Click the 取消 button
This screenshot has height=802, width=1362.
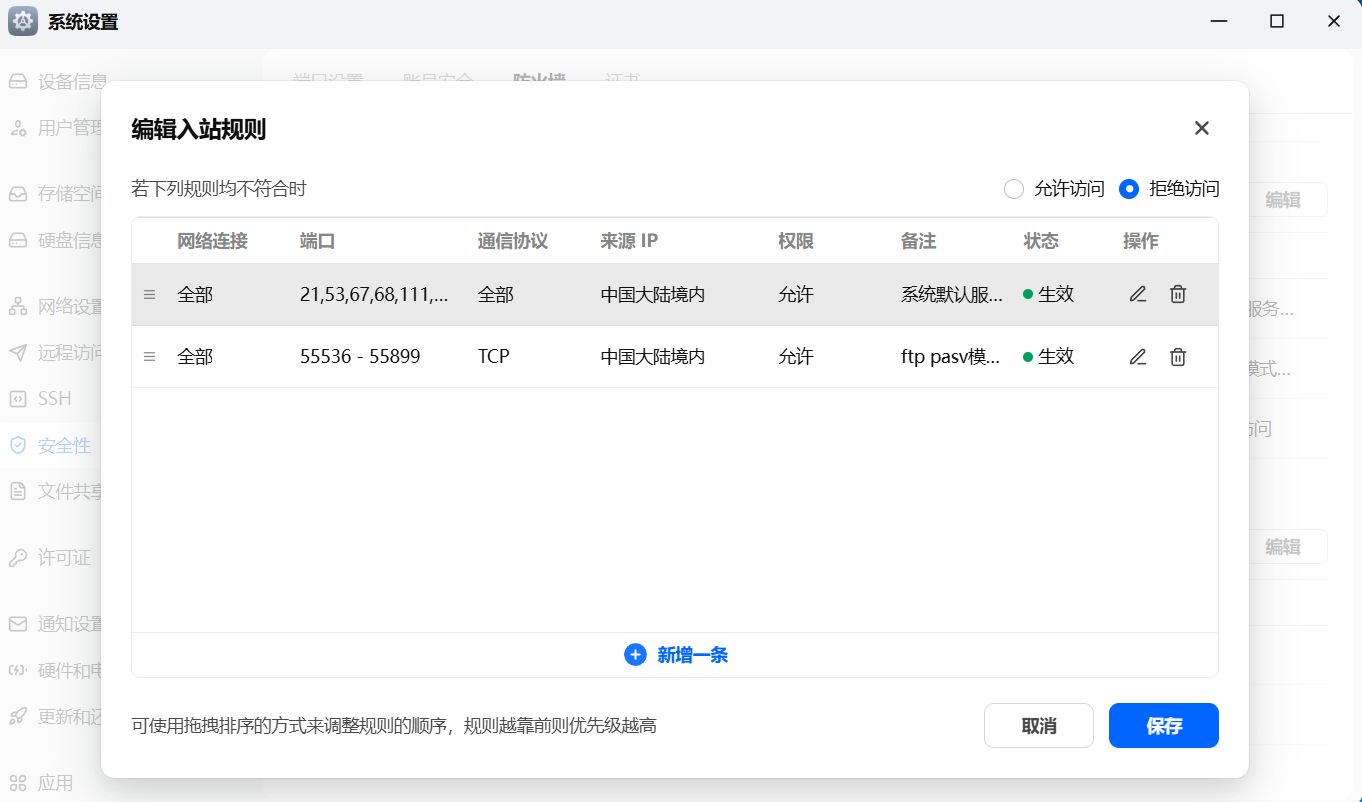coord(1038,725)
